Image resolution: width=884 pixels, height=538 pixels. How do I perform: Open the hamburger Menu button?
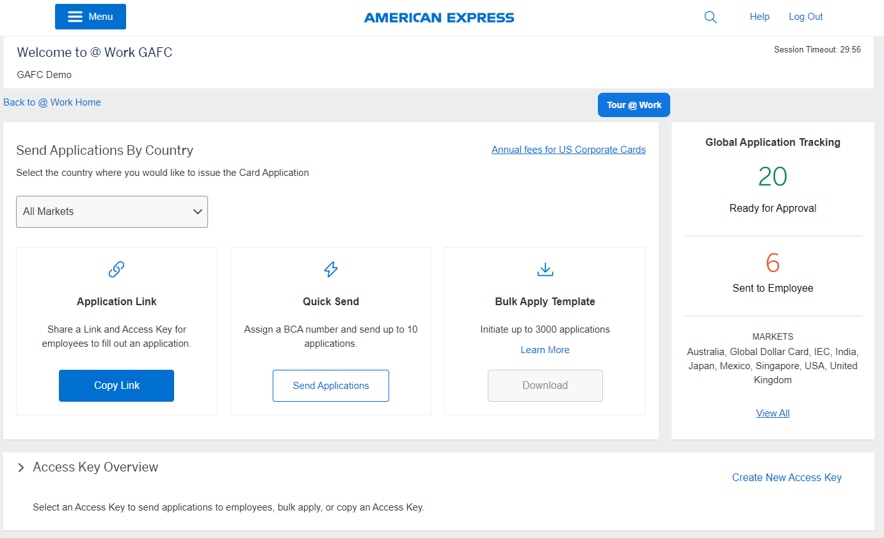pos(90,17)
